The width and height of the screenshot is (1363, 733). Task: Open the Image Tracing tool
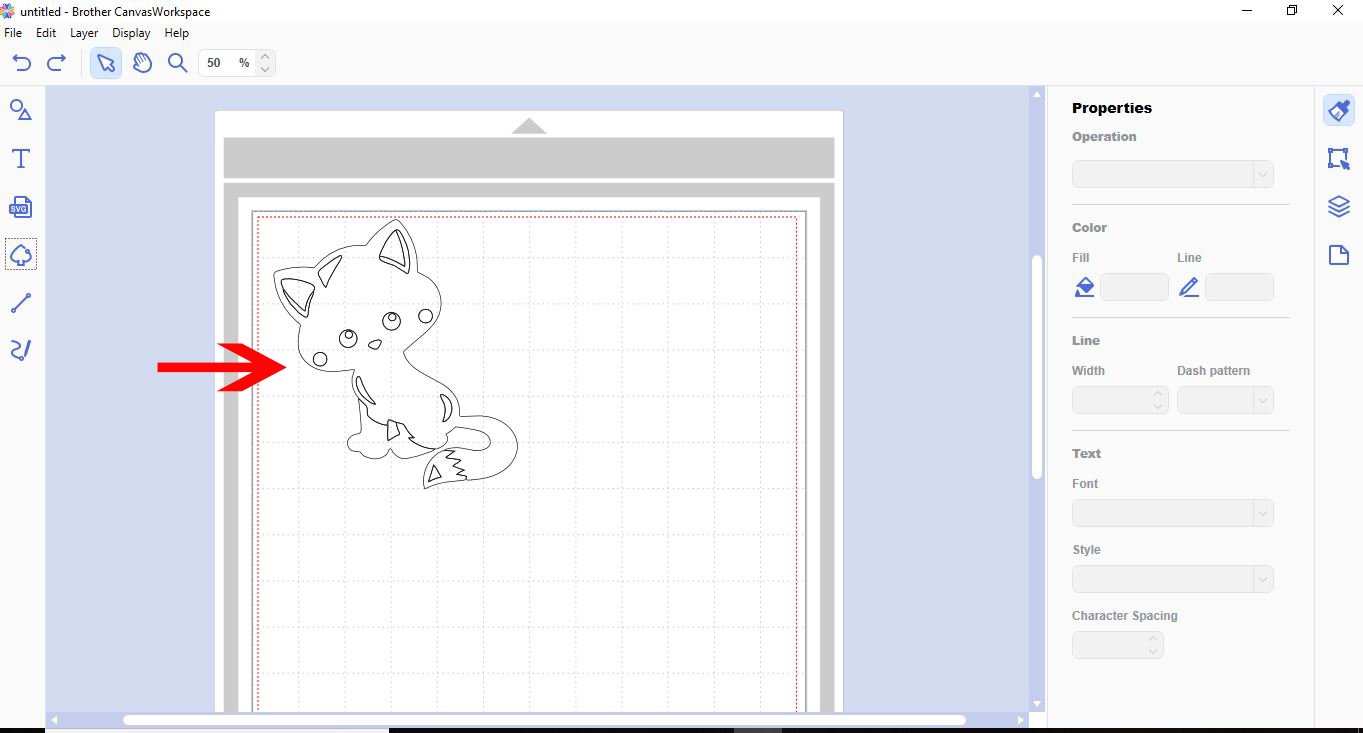point(21,255)
